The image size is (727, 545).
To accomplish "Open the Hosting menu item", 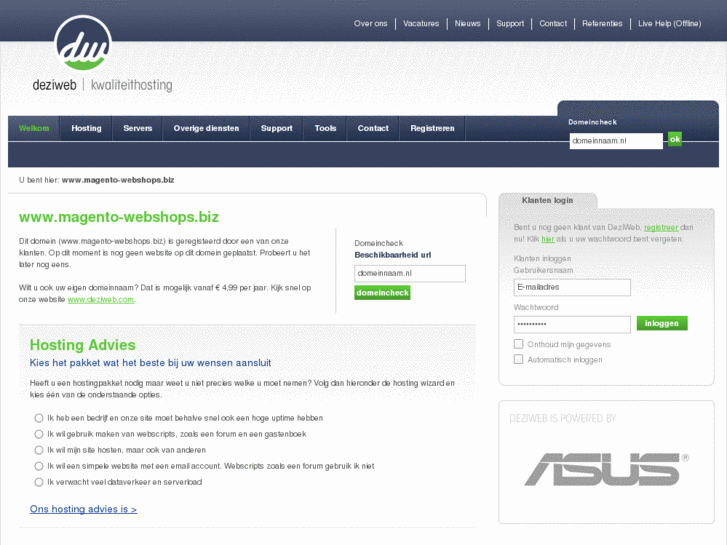I will coord(86,128).
